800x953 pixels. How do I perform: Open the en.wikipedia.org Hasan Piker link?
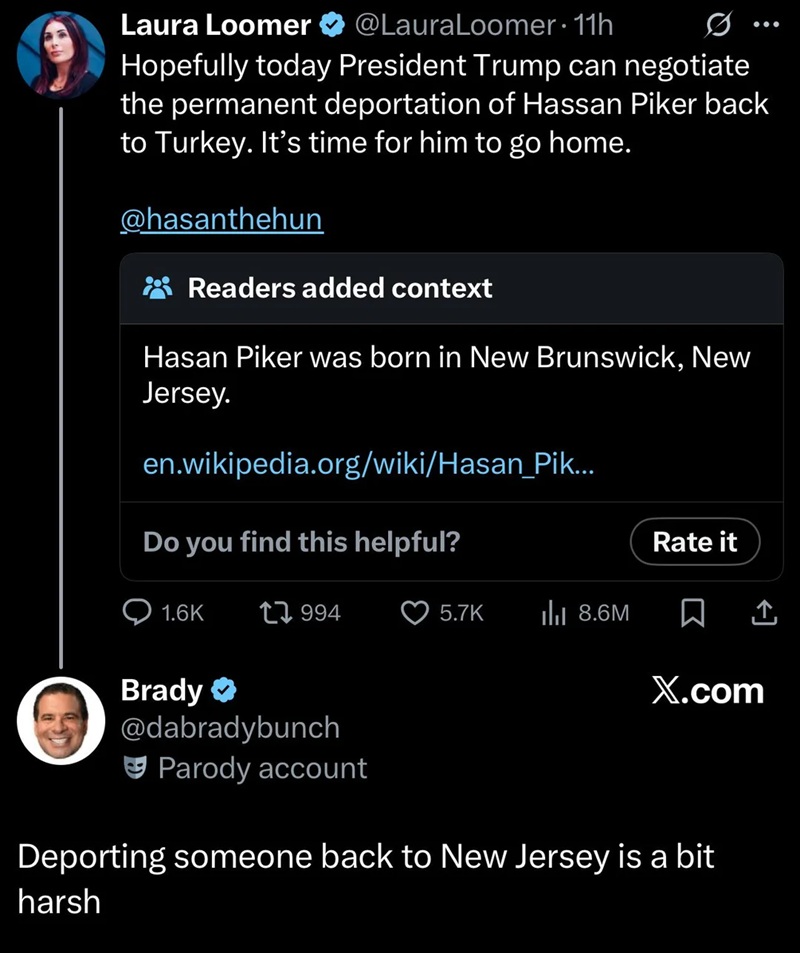coord(368,464)
